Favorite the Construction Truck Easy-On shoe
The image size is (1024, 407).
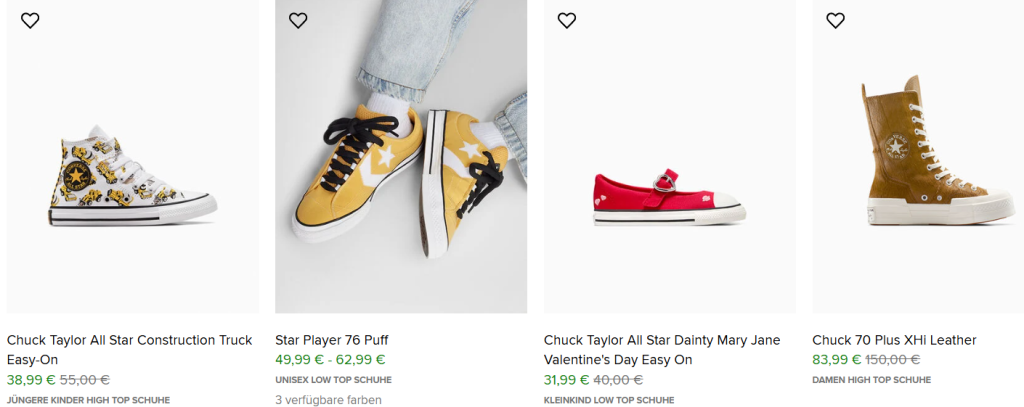[x=30, y=21]
